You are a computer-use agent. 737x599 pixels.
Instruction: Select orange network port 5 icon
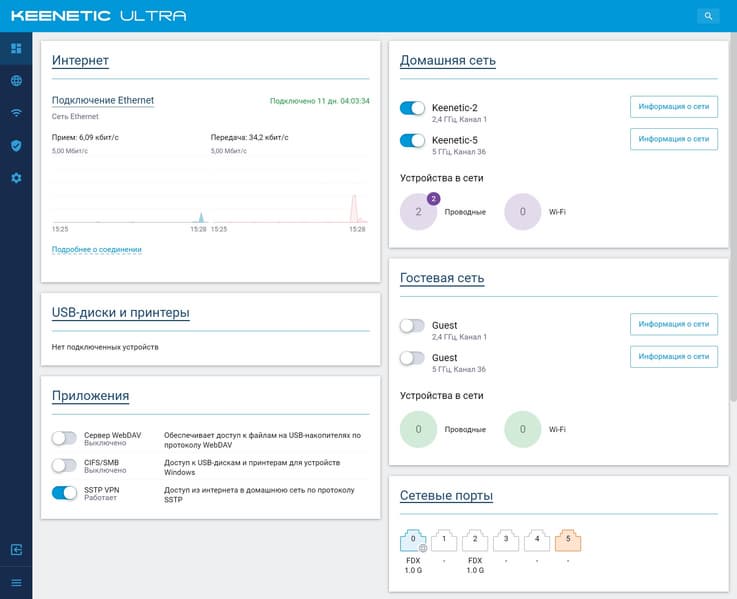[x=568, y=540]
